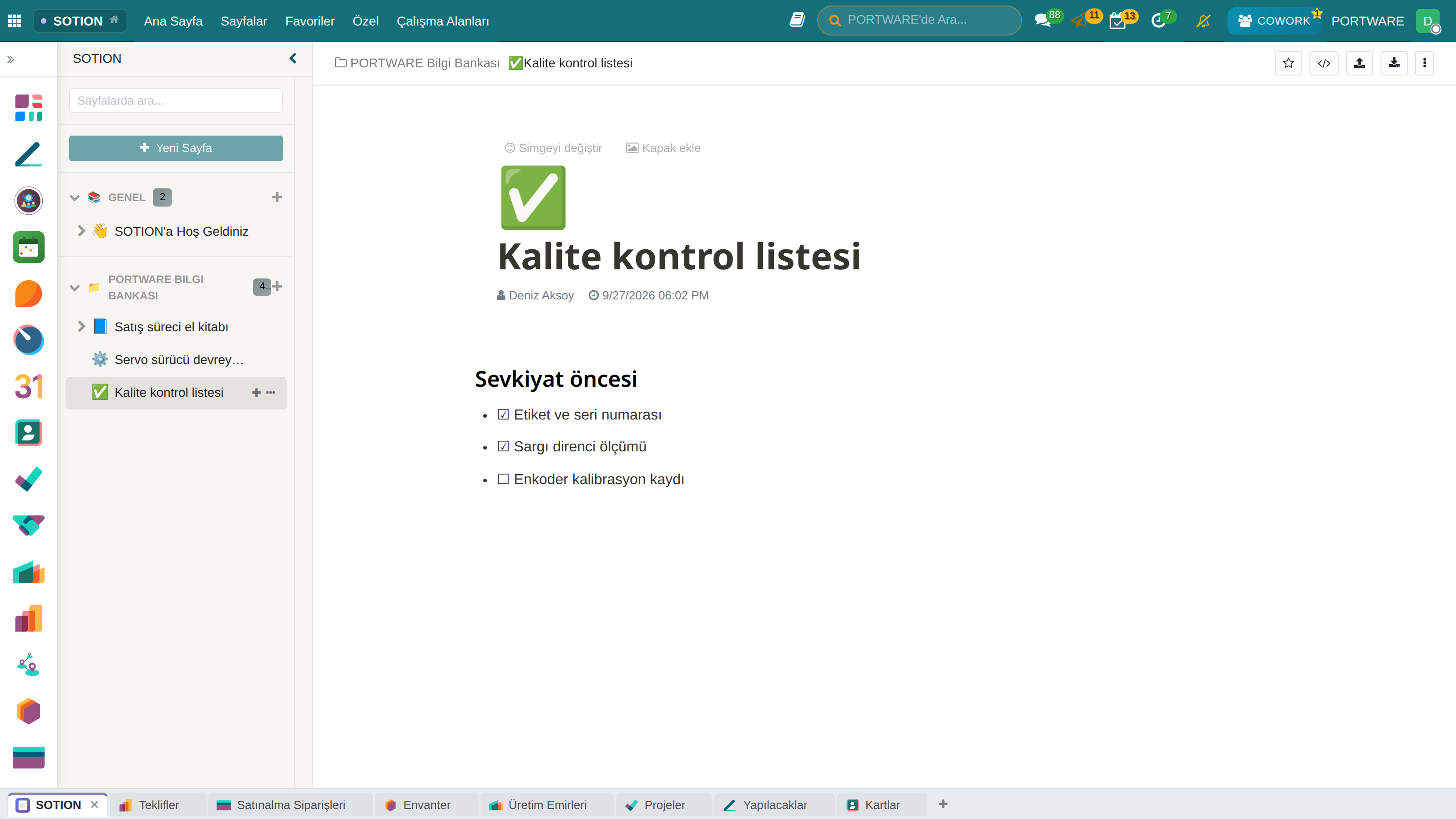Toggle Sargı direnci ölçümü checkbox
Image resolution: width=1456 pixels, height=819 pixels.
tap(503, 446)
